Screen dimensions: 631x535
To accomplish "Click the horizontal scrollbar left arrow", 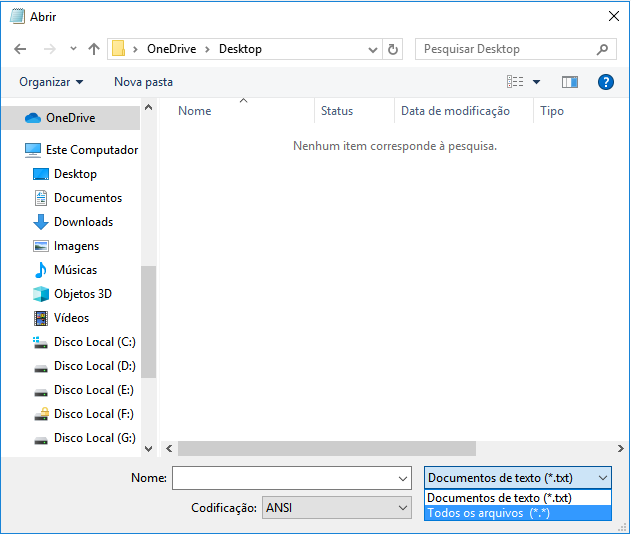I will pos(169,448).
